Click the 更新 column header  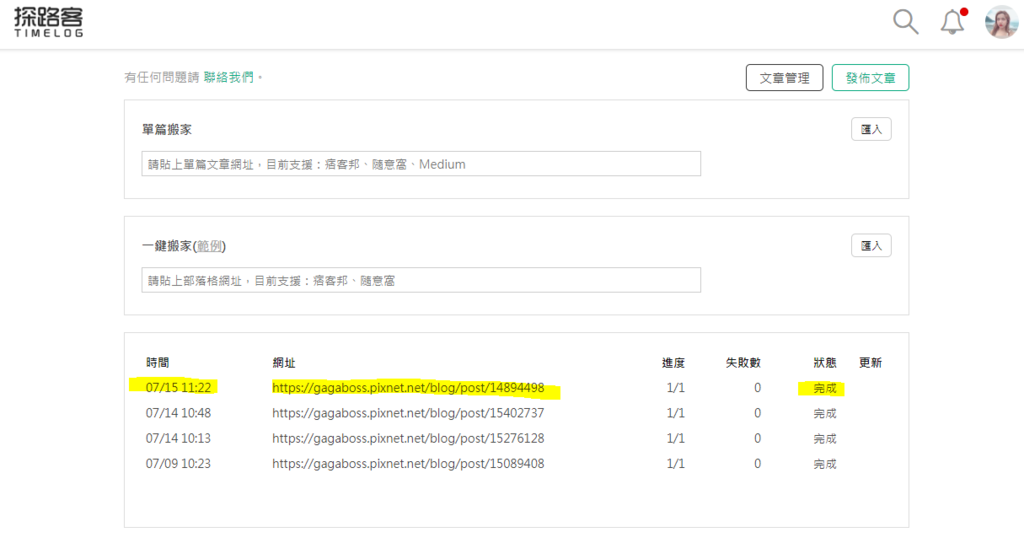[x=871, y=363]
